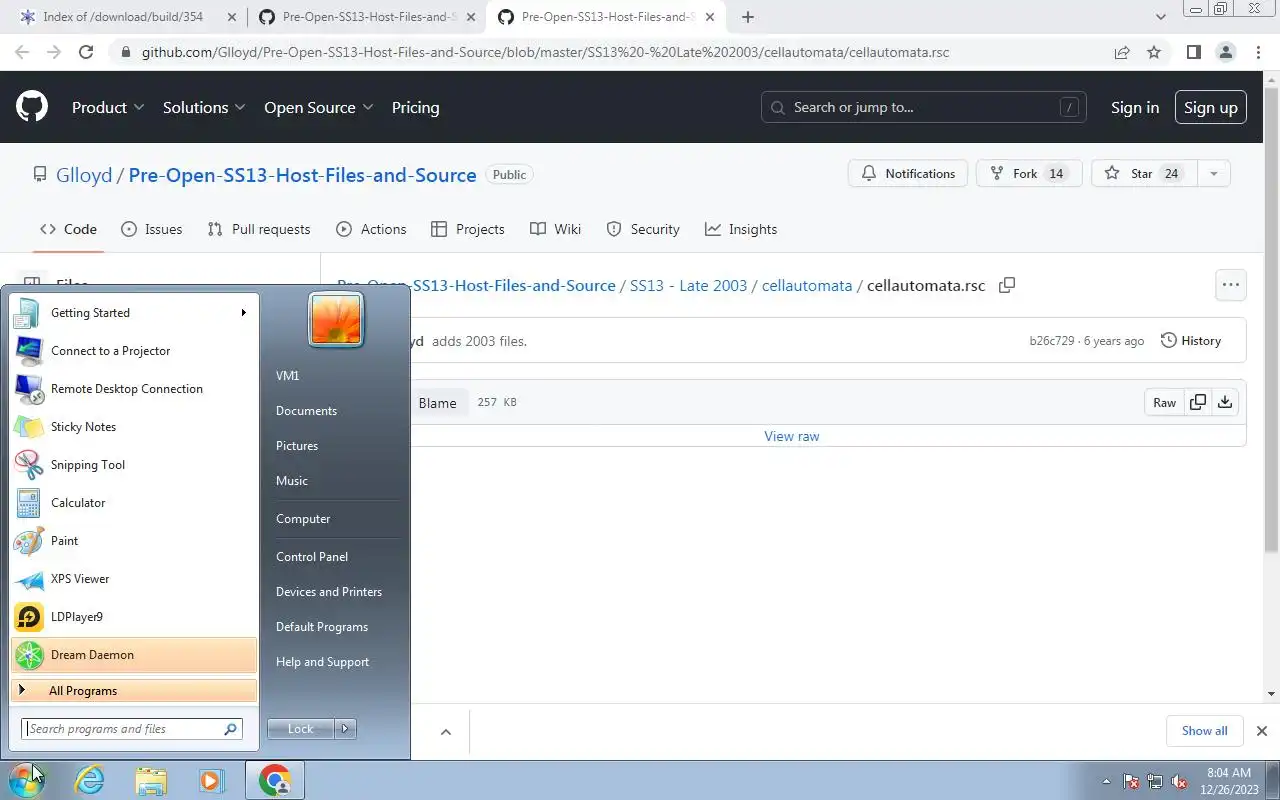1280x800 pixels.
Task: Bookmark this page star icon
Action: pyautogui.click(x=1154, y=52)
